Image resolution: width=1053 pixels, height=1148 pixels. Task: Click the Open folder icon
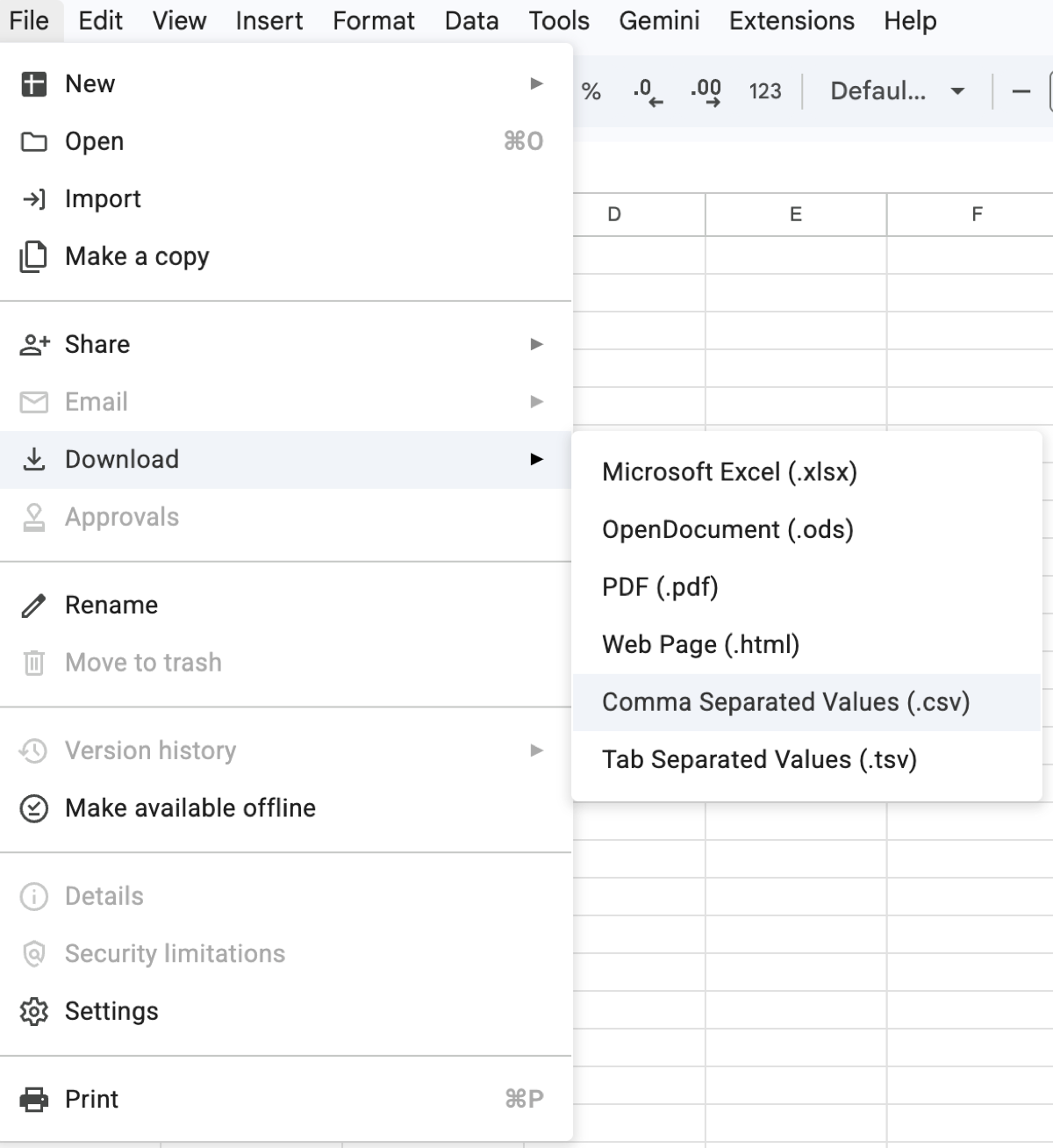point(33,140)
